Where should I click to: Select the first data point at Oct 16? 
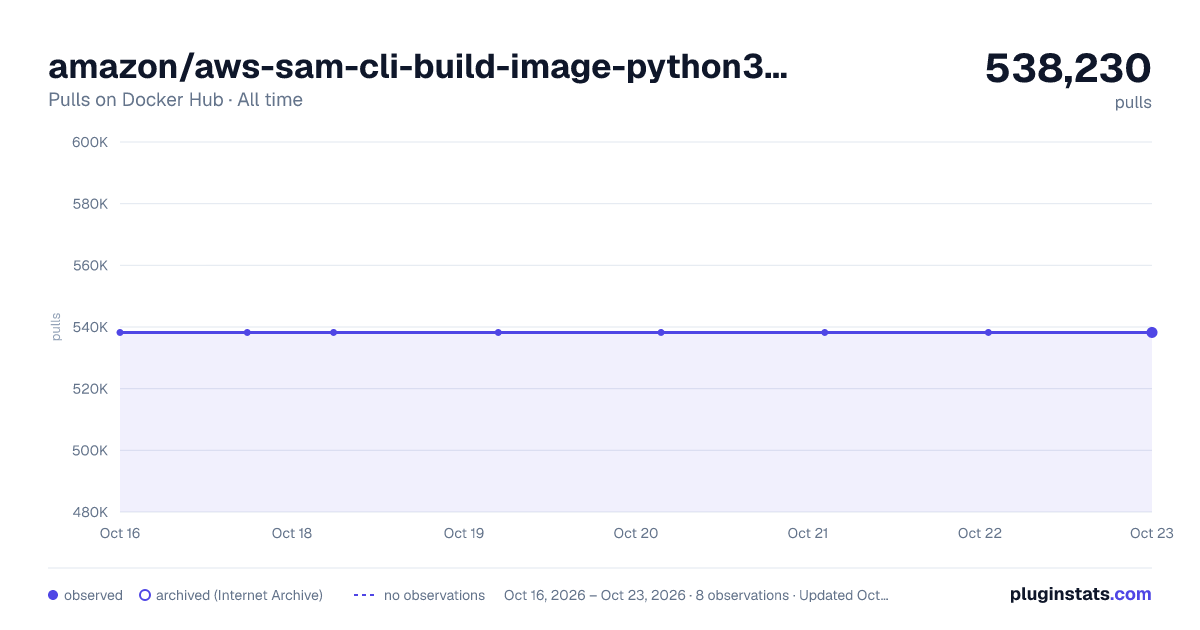(x=120, y=332)
